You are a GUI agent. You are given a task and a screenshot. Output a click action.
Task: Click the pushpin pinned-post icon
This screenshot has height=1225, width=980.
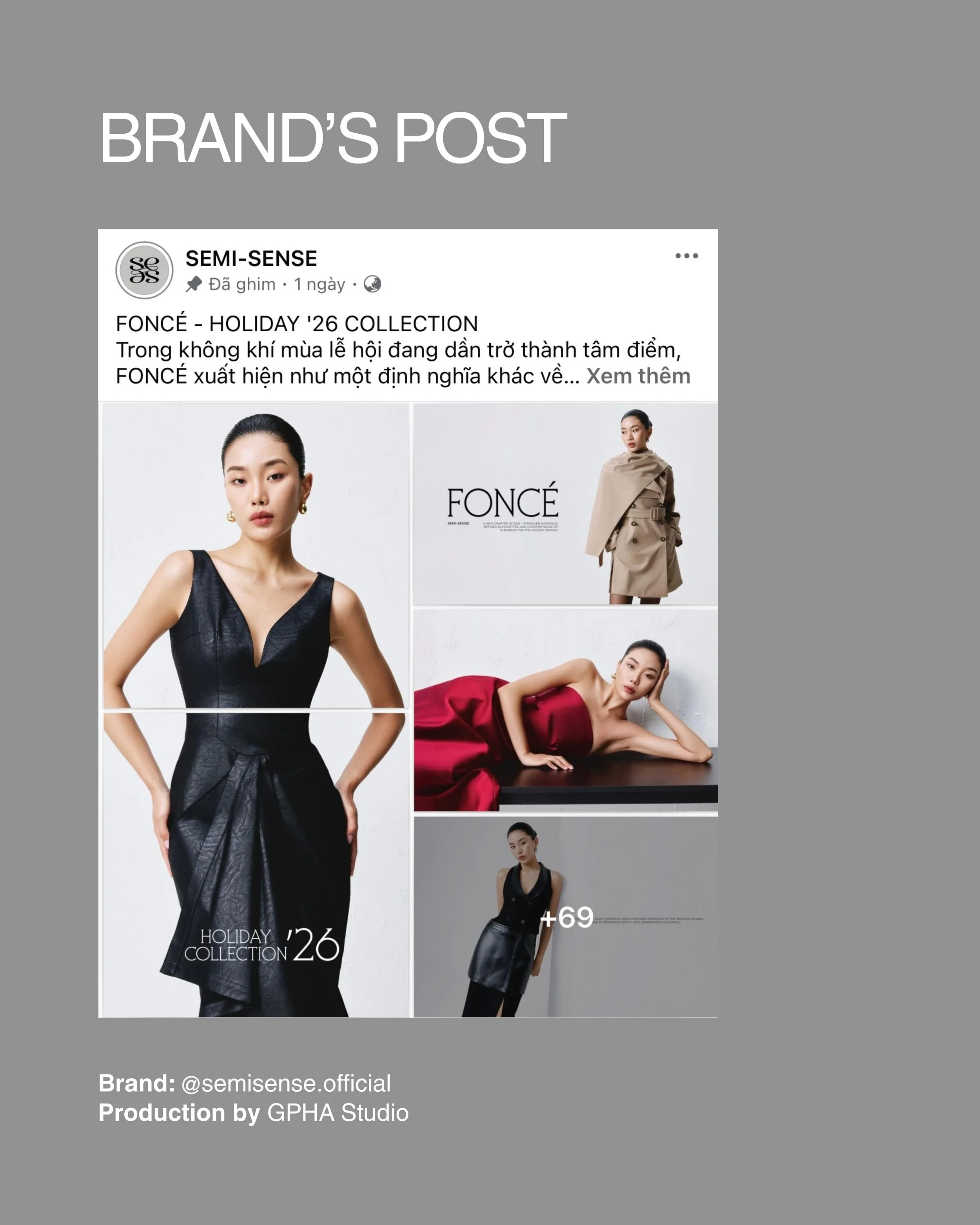pos(194,284)
